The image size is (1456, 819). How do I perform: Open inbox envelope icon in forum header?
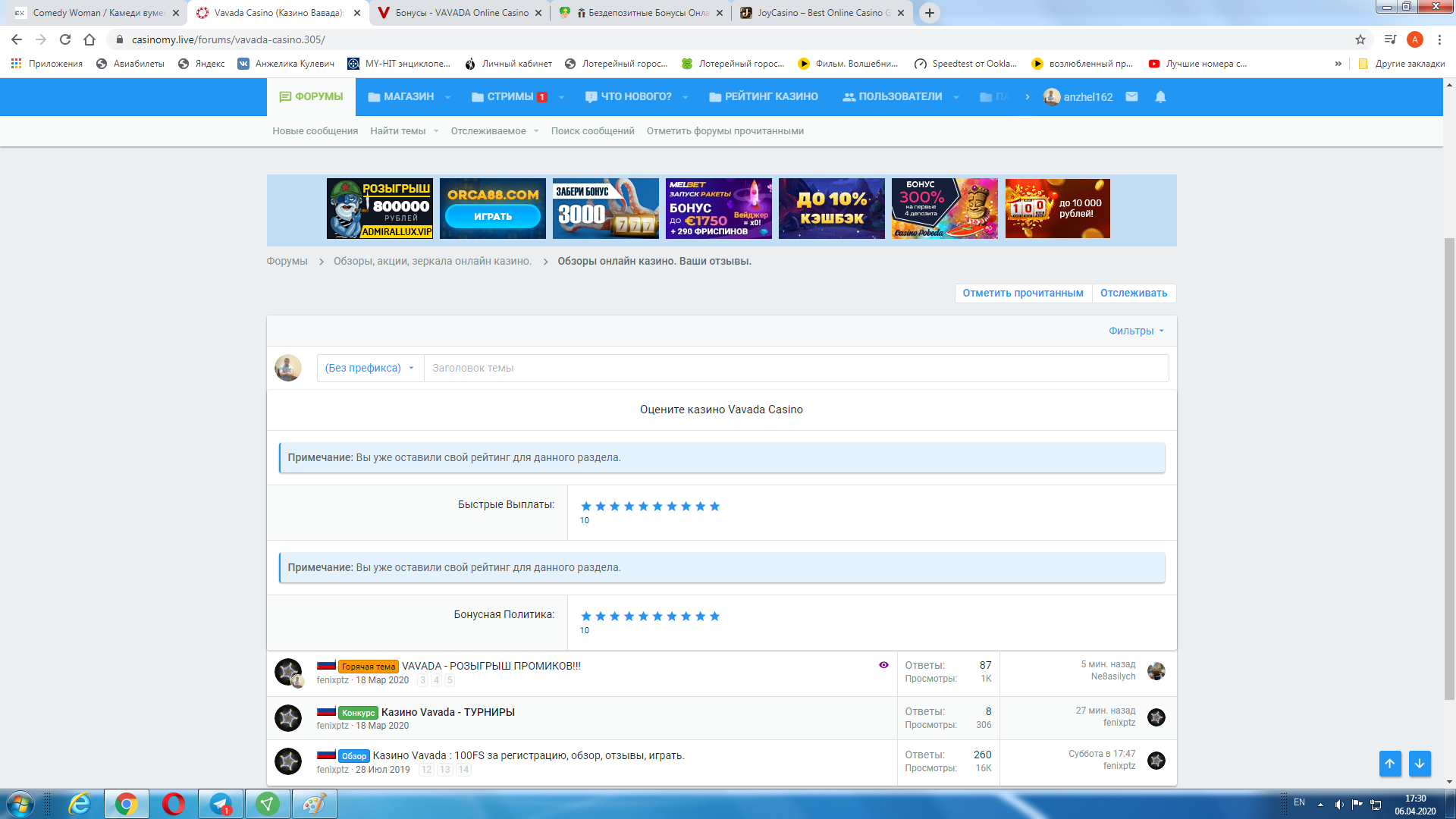tap(1131, 96)
